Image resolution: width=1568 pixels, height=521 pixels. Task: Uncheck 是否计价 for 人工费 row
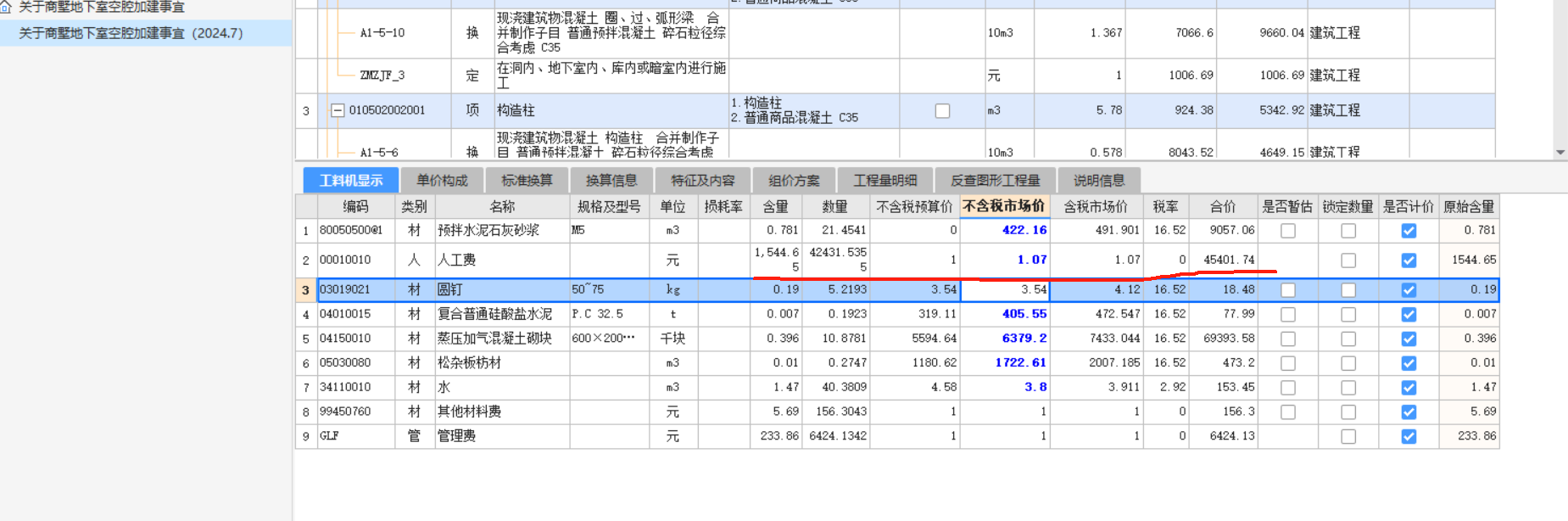[1409, 260]
